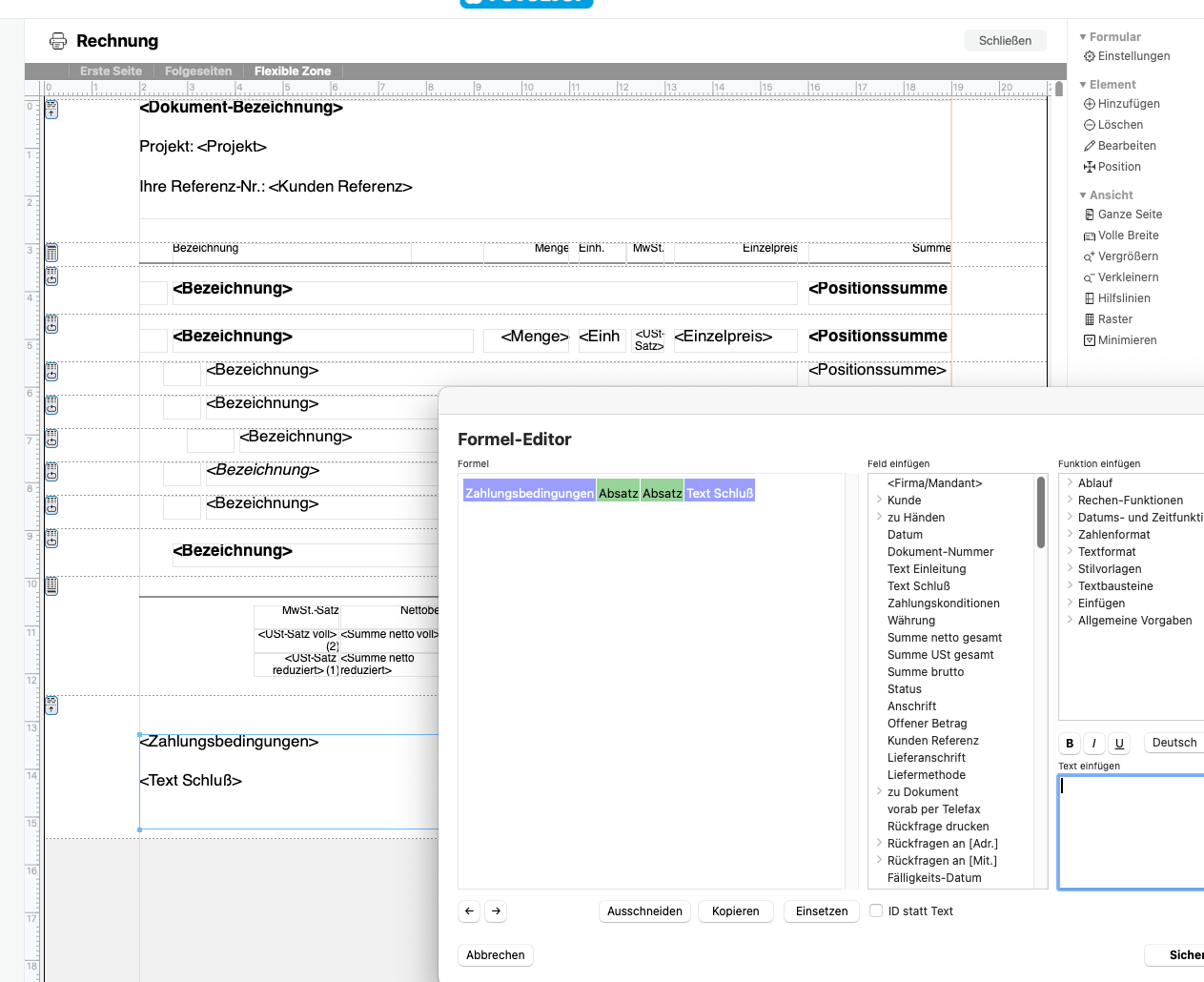Expand the Rechen-Funktionen function group
The height and width of the screenshot is (982, 1204).
[x=1070, y=500]
